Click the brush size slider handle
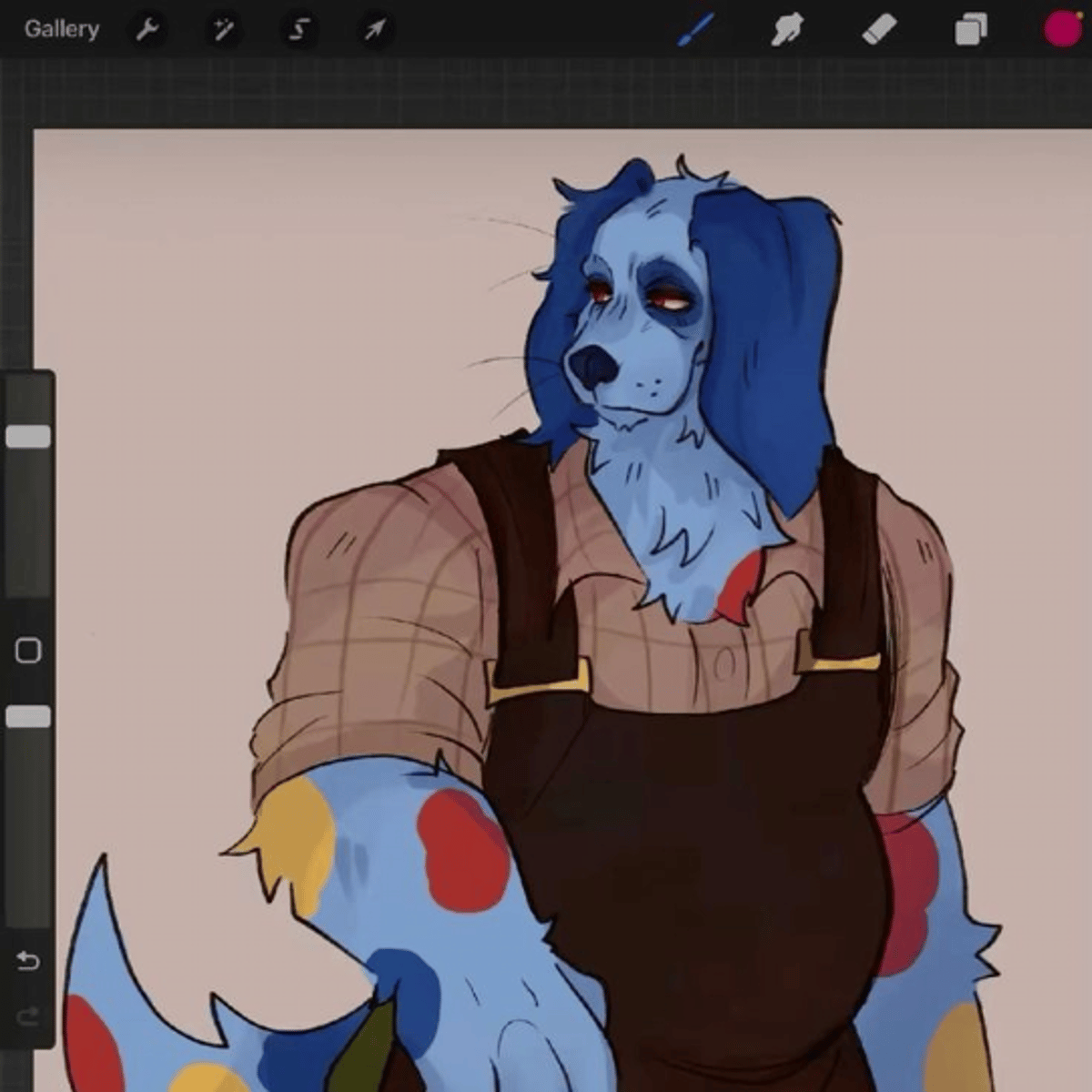Image resolution: width=1092 pixels, height=1092 pixels. (28, 437)
